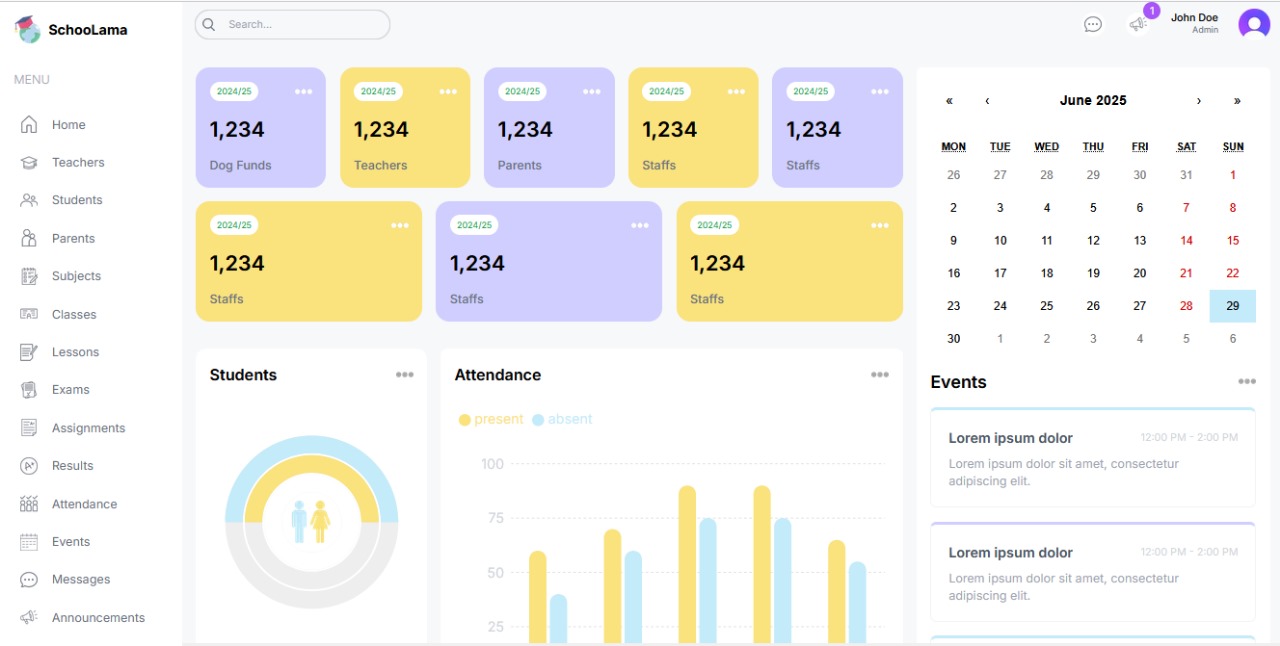
Task: Open the June 2025 month selector
Action: click(1093, 101)
